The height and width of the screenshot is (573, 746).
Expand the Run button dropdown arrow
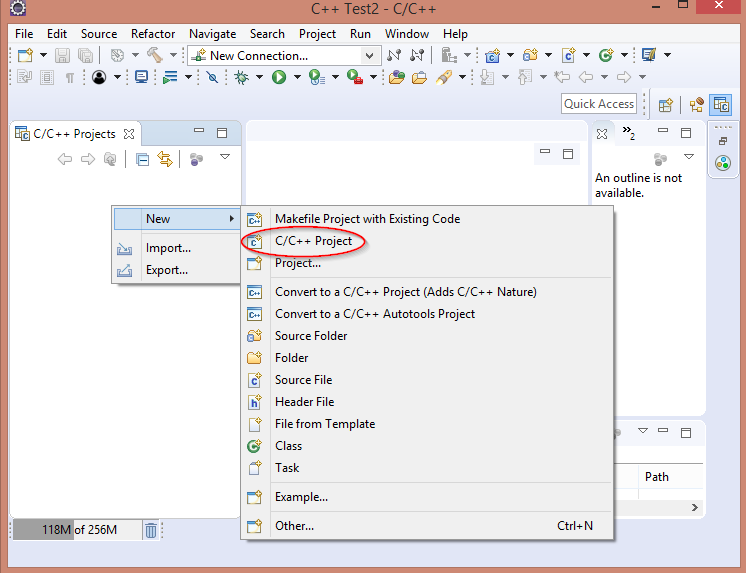coord(297,77)
